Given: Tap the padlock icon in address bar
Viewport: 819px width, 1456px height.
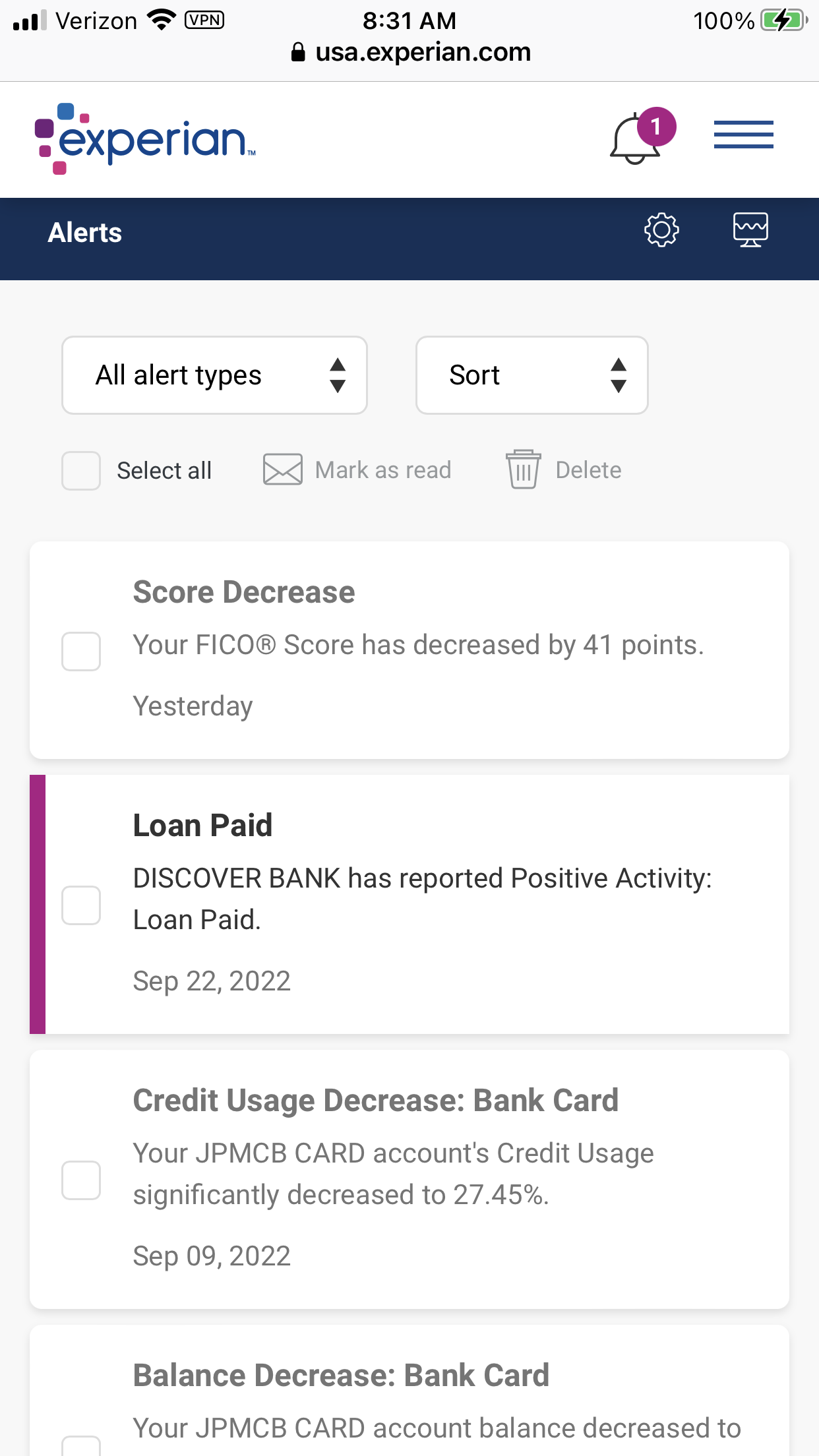Looking at the screenshot, I should click(x=298, y=52).
